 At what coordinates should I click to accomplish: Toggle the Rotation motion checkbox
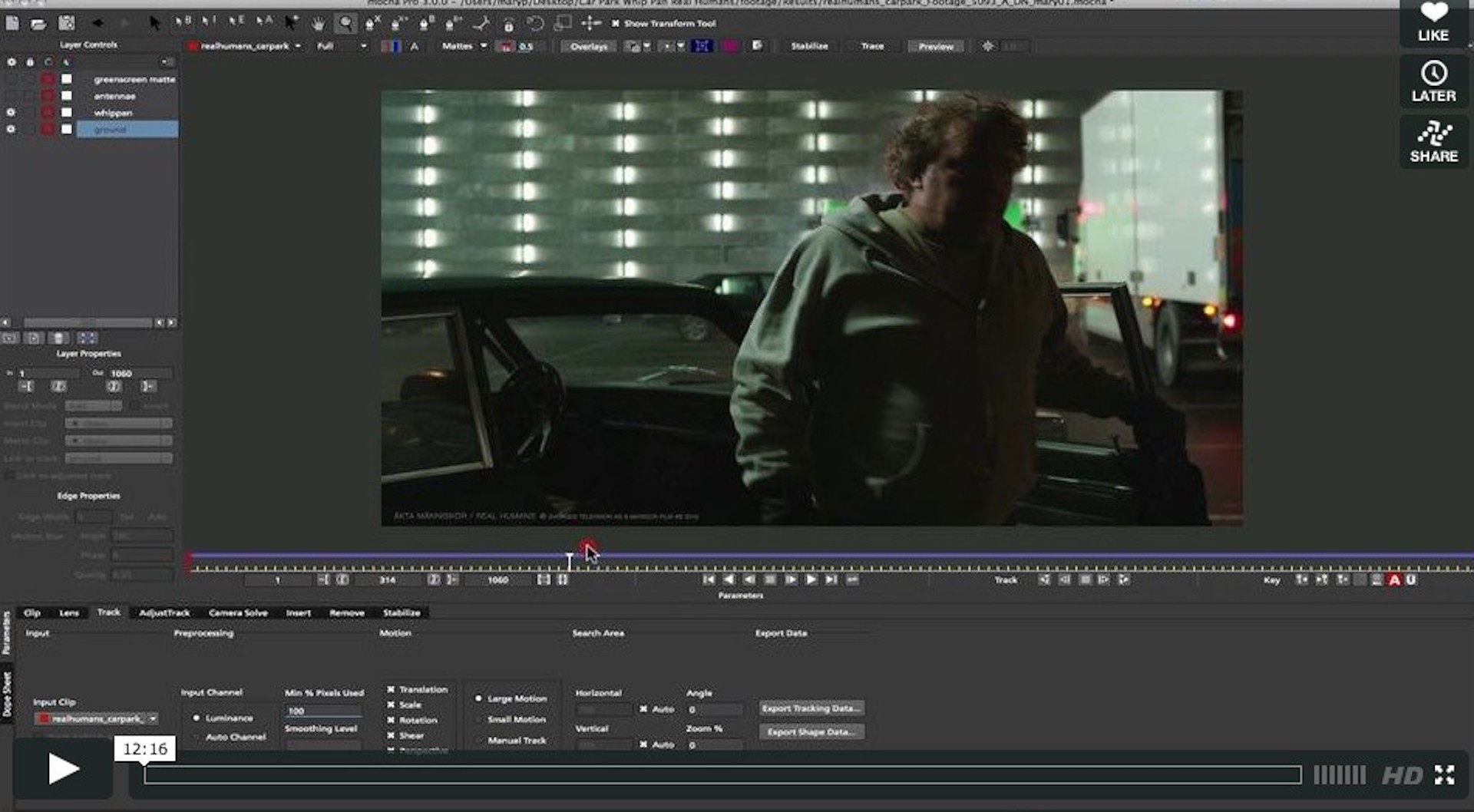pos(391,720)
